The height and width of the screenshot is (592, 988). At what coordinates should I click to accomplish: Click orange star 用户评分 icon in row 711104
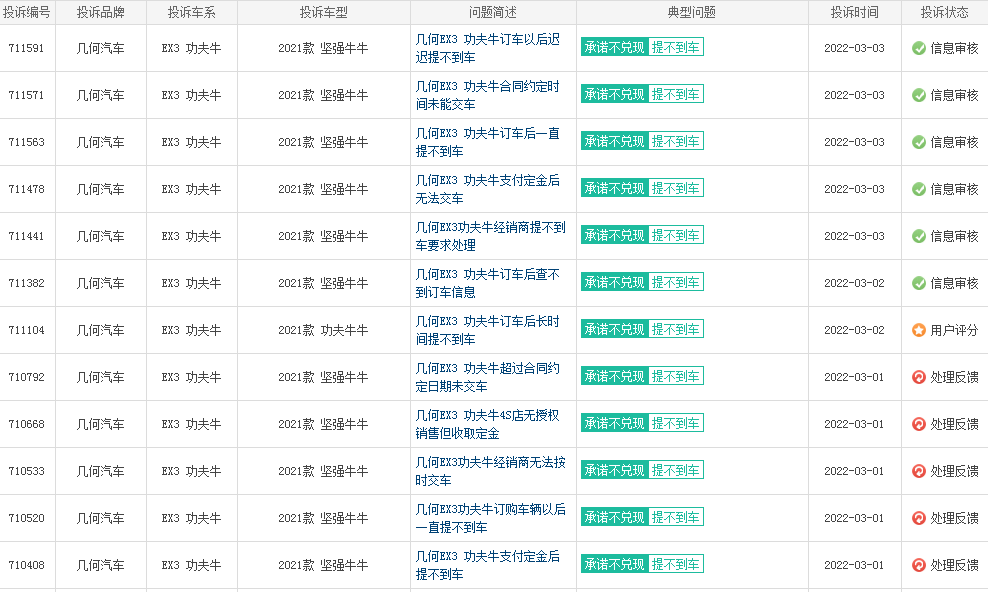pyautogui.click(x=918, y=330)
